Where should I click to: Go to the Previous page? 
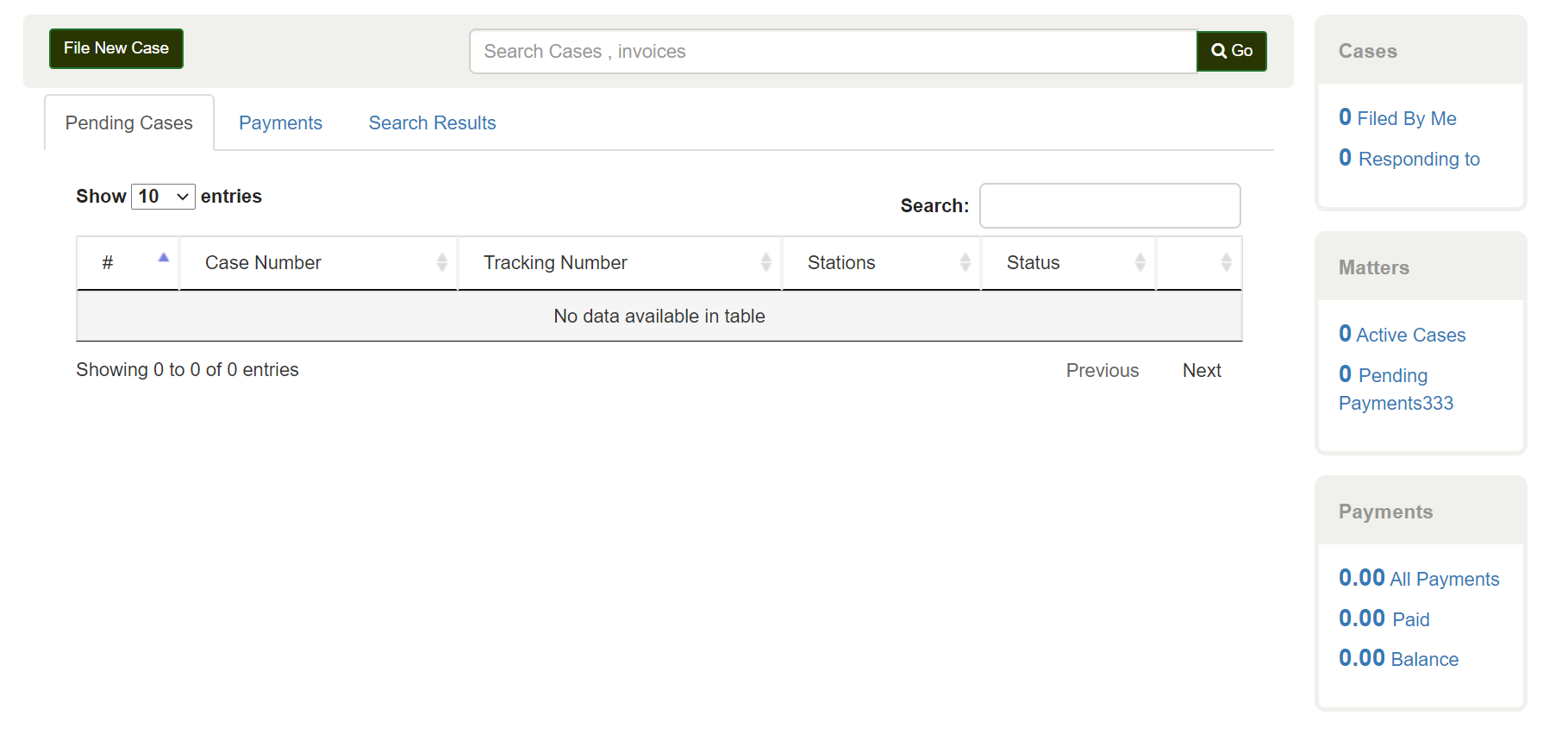[x=1103, y=370]
